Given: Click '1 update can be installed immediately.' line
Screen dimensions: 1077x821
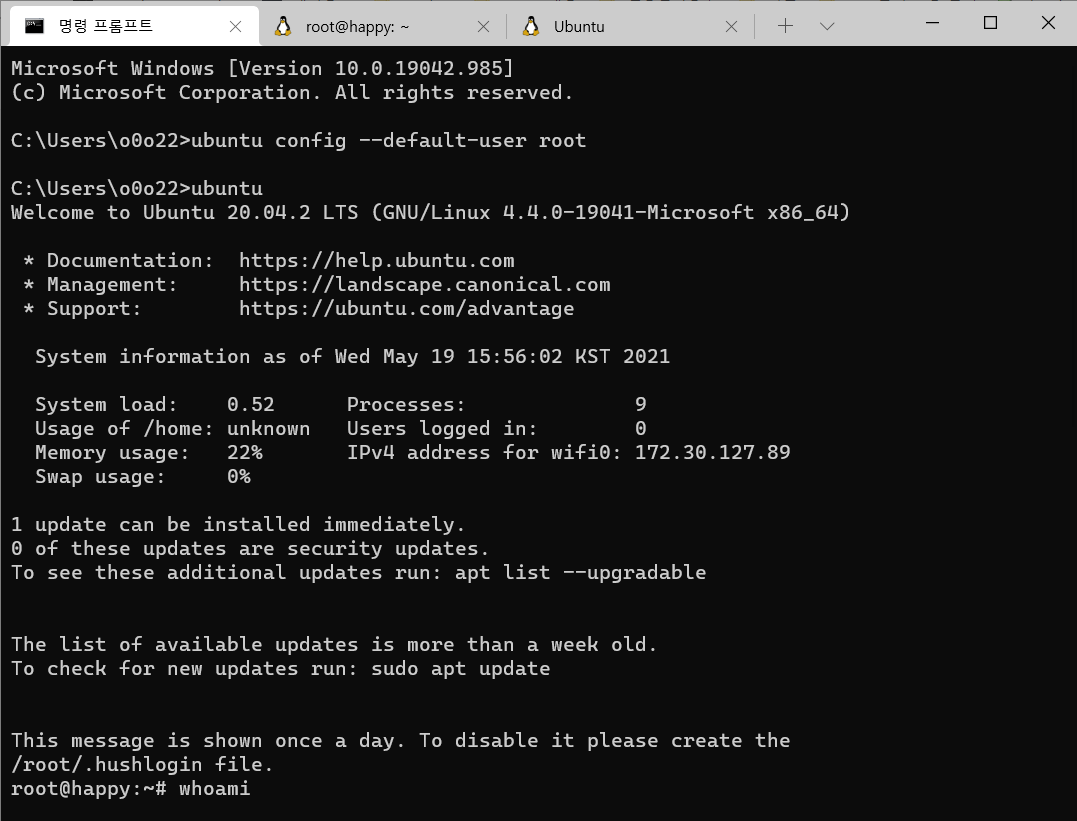Looking at the screenshot, I should [238, 525].
